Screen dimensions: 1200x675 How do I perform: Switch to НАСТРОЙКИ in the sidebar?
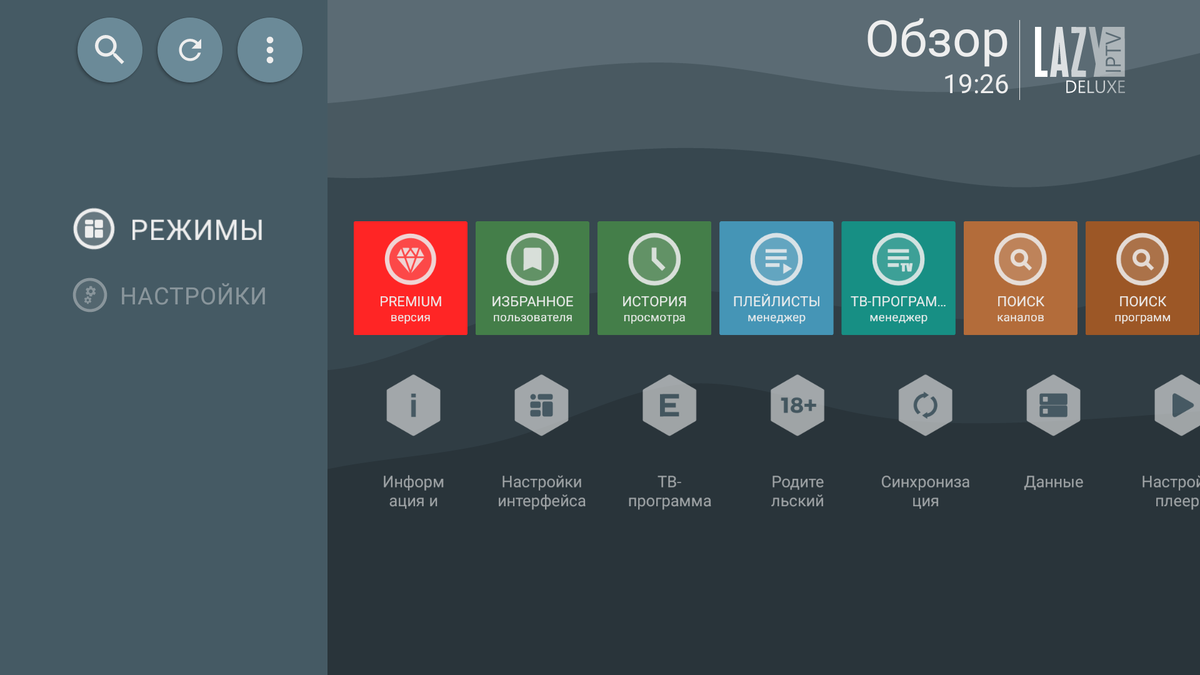pyautogui.click(x=170, y=296)
